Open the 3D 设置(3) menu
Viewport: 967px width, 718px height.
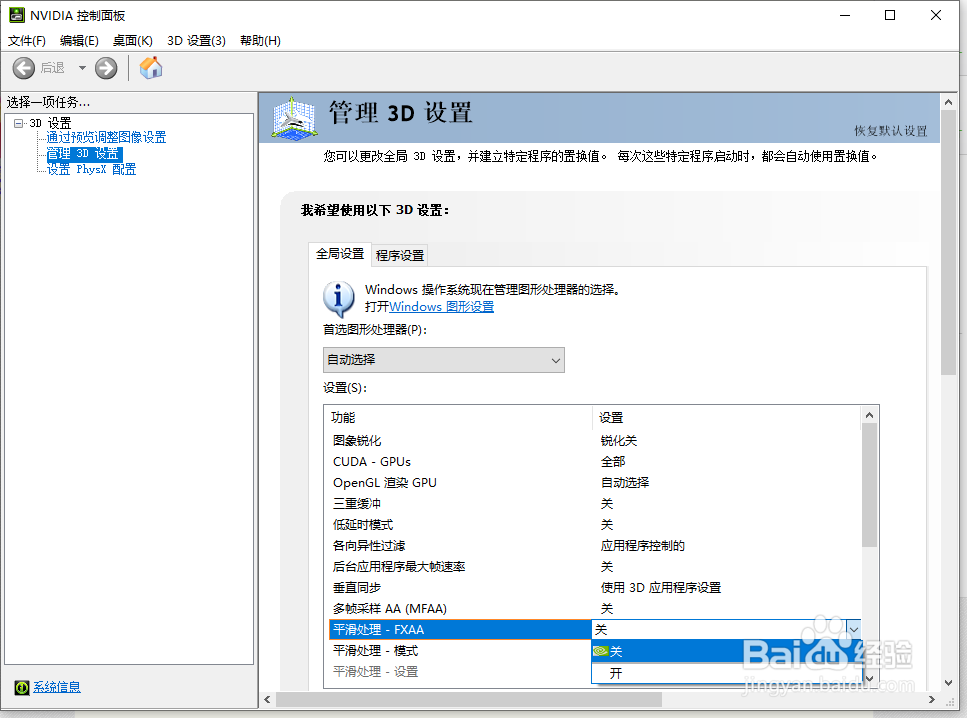(196, 41)
